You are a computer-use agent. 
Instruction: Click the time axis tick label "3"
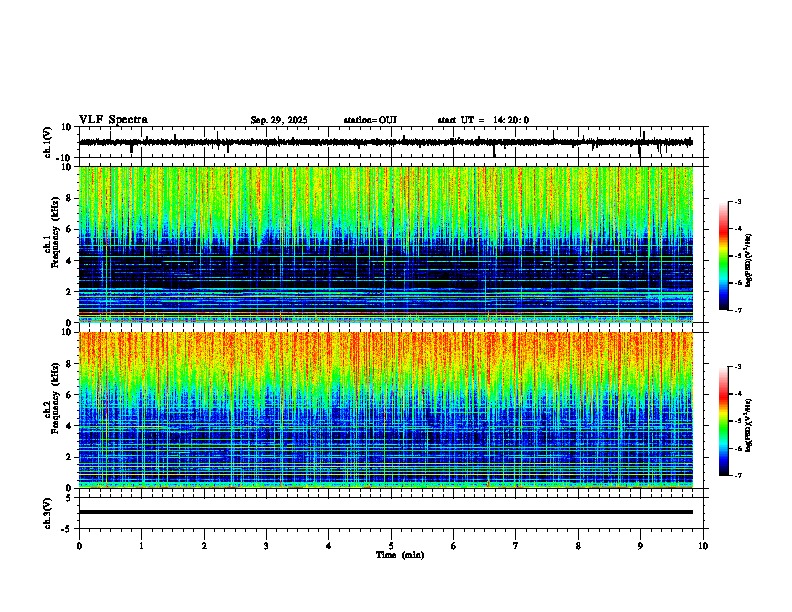266,546
